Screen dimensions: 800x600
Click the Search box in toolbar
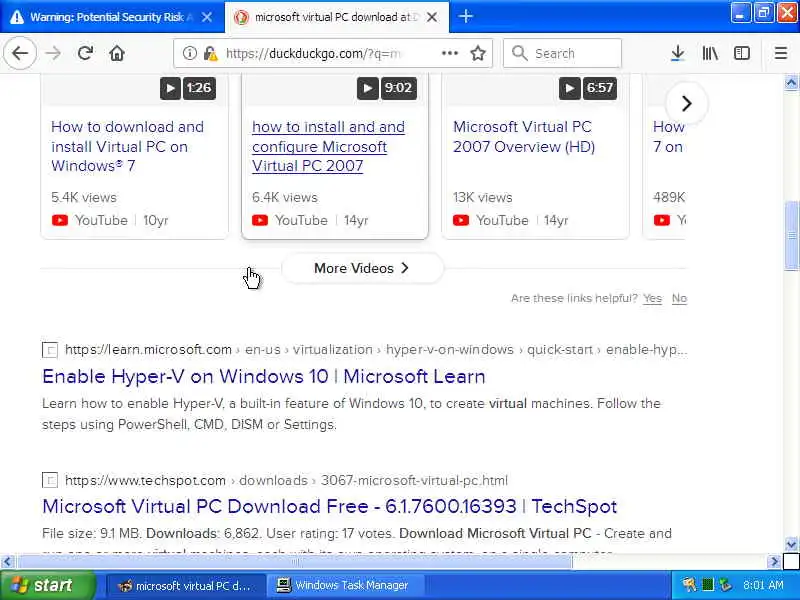pyautogui.click(x=562, y=53)
